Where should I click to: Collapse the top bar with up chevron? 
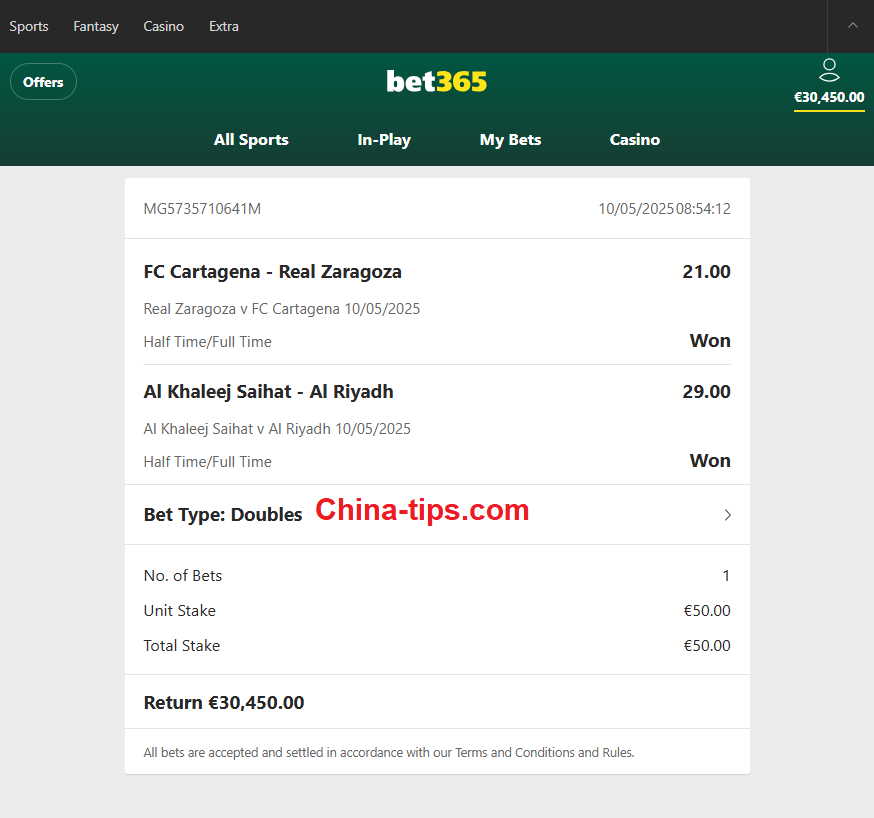852,26
